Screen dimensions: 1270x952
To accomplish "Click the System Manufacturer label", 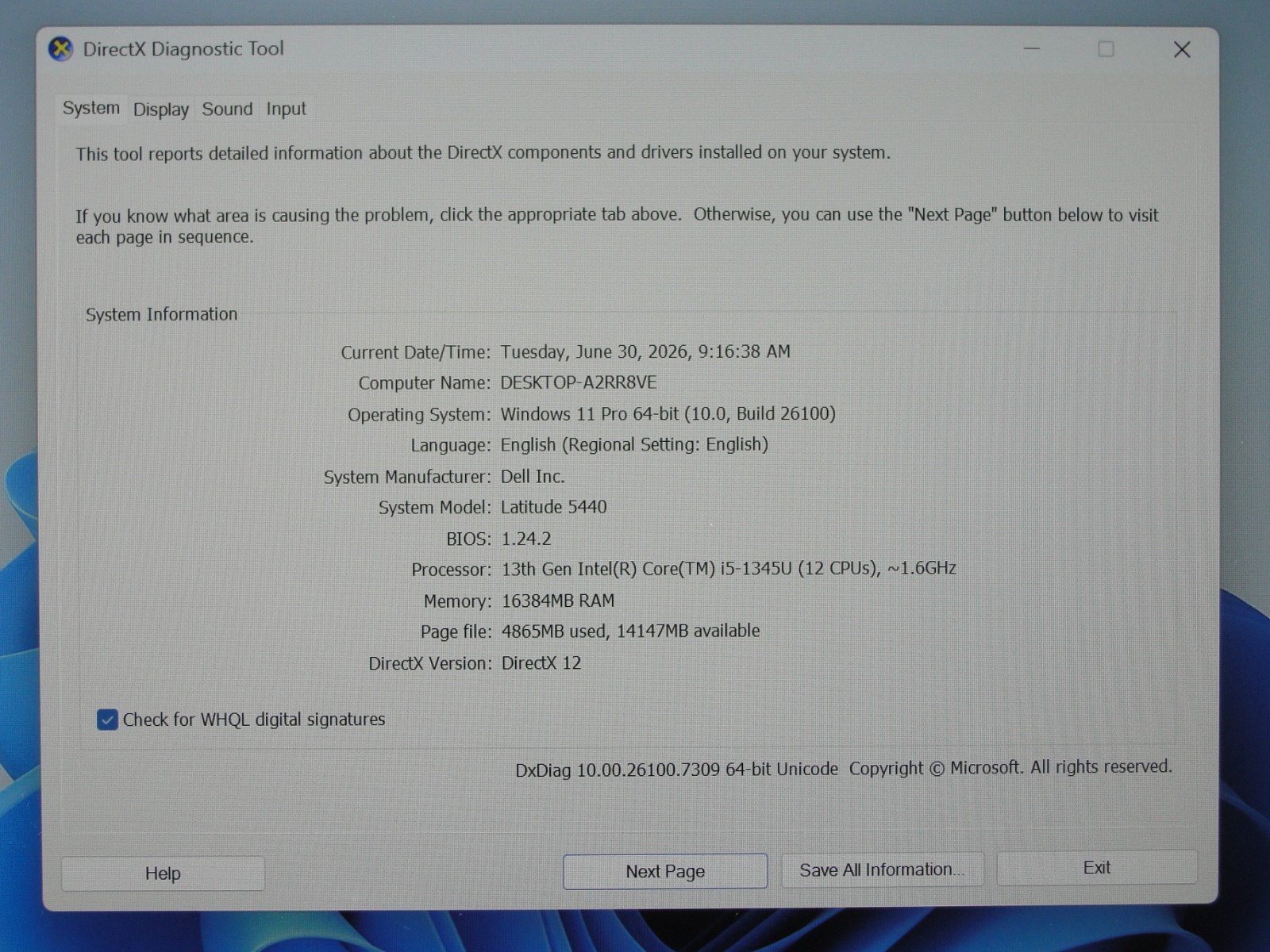I will tap(407, 477).
